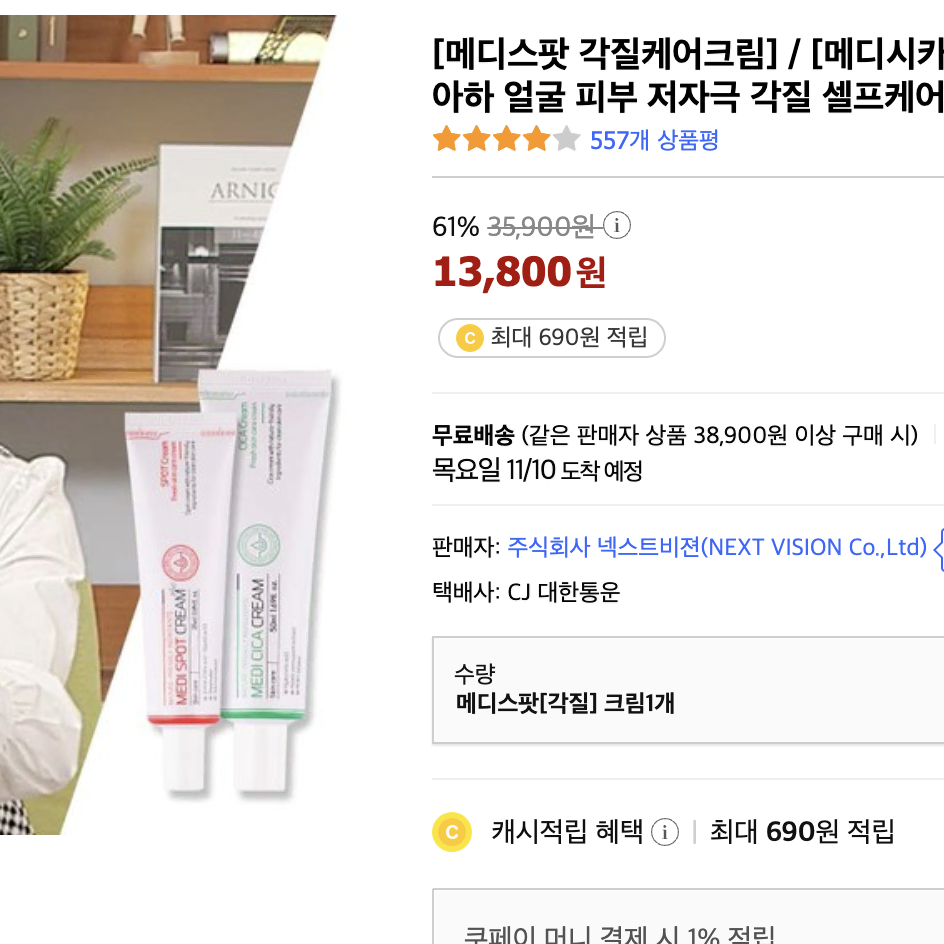Click the 최대 690원 적립 text in benefits row
This screenshot has width=944, height=944.
pos(802,832)
